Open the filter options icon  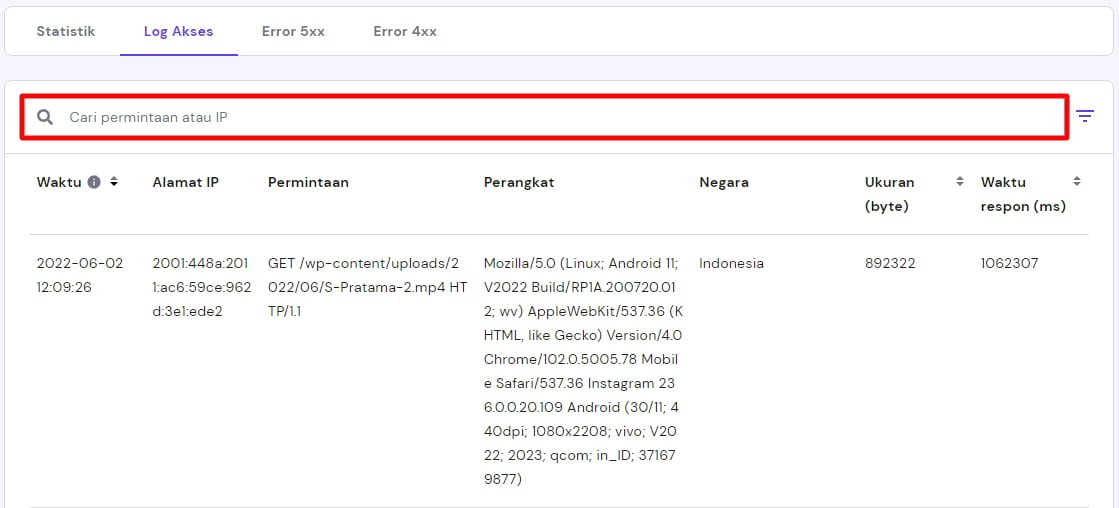(1085, 116)
